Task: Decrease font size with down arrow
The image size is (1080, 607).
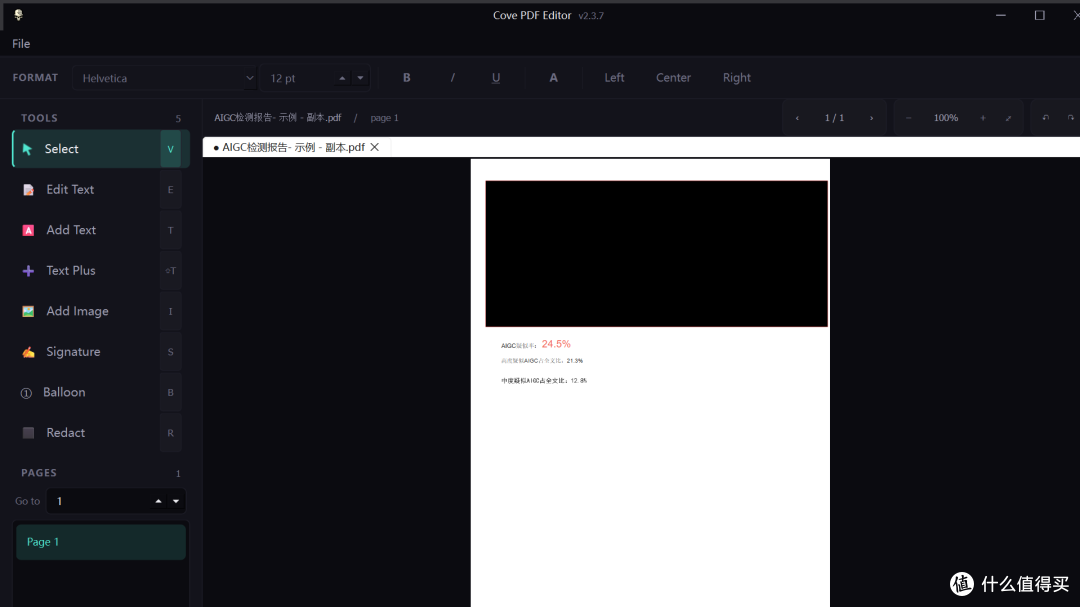Action: coord(360,78)
